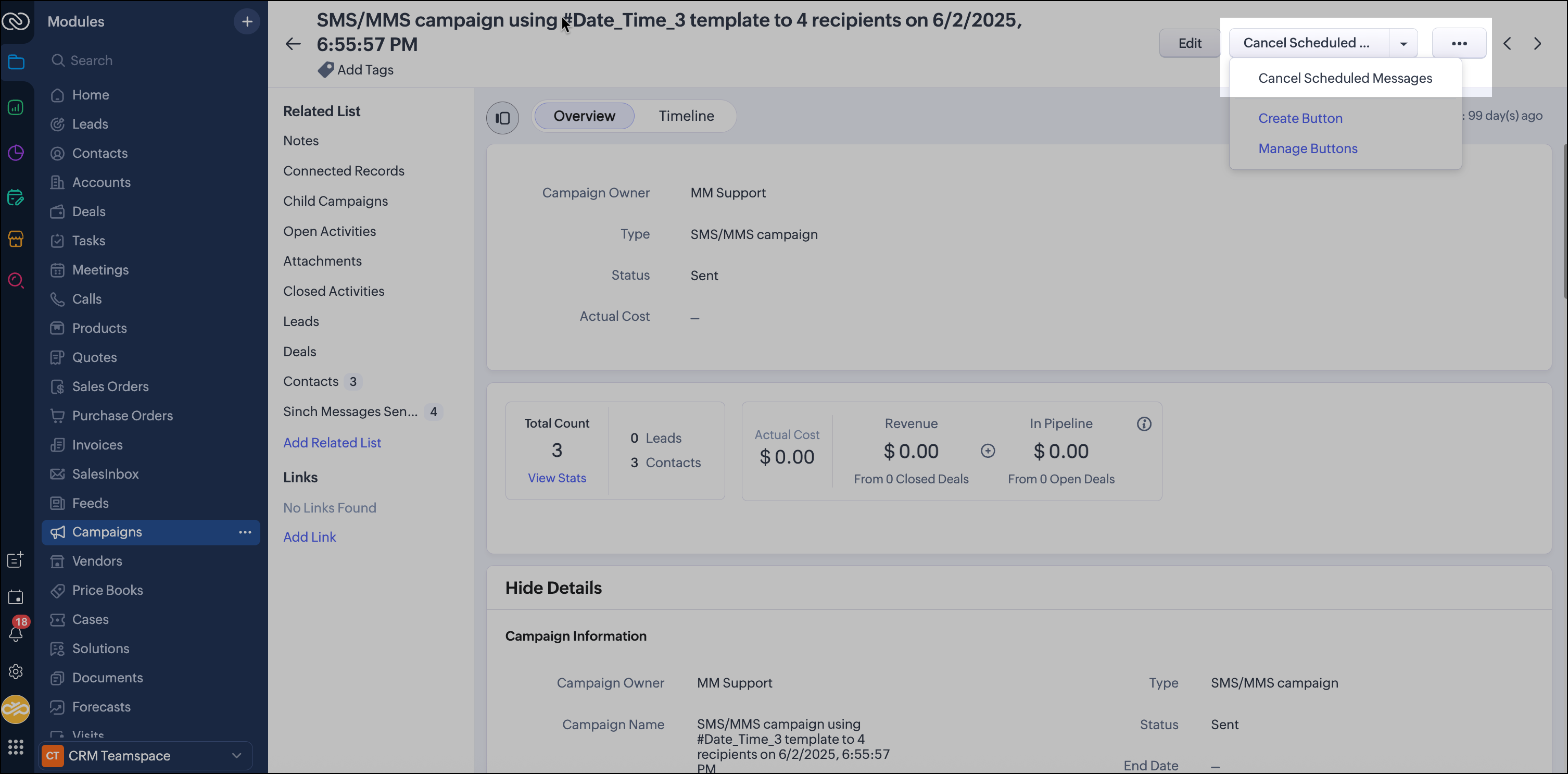Open Products module in sidebar

99,329
